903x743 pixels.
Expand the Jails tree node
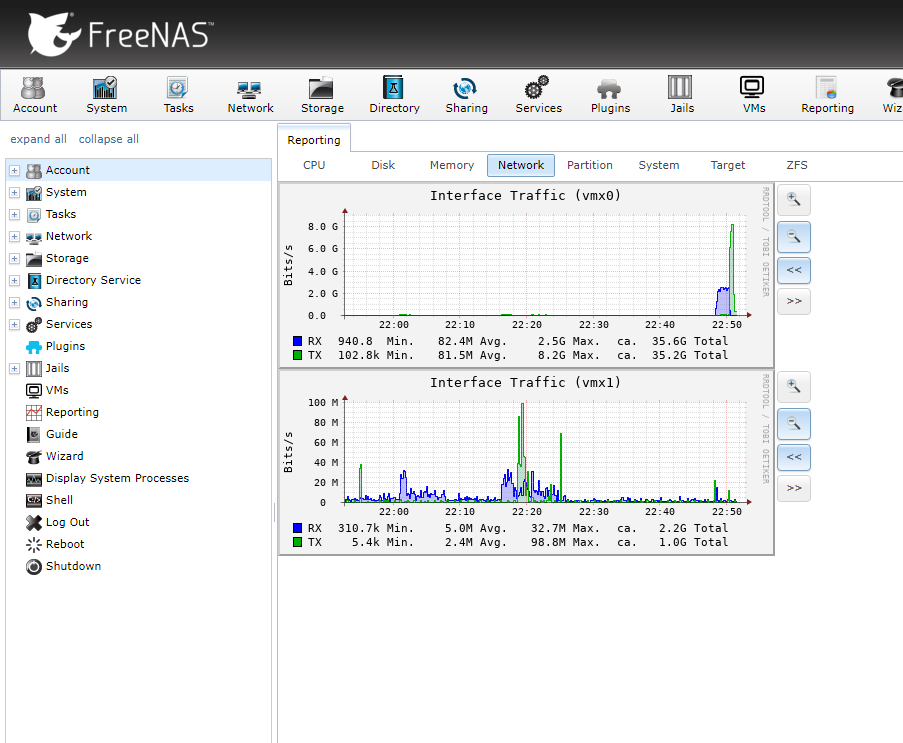tap(14, 369)
